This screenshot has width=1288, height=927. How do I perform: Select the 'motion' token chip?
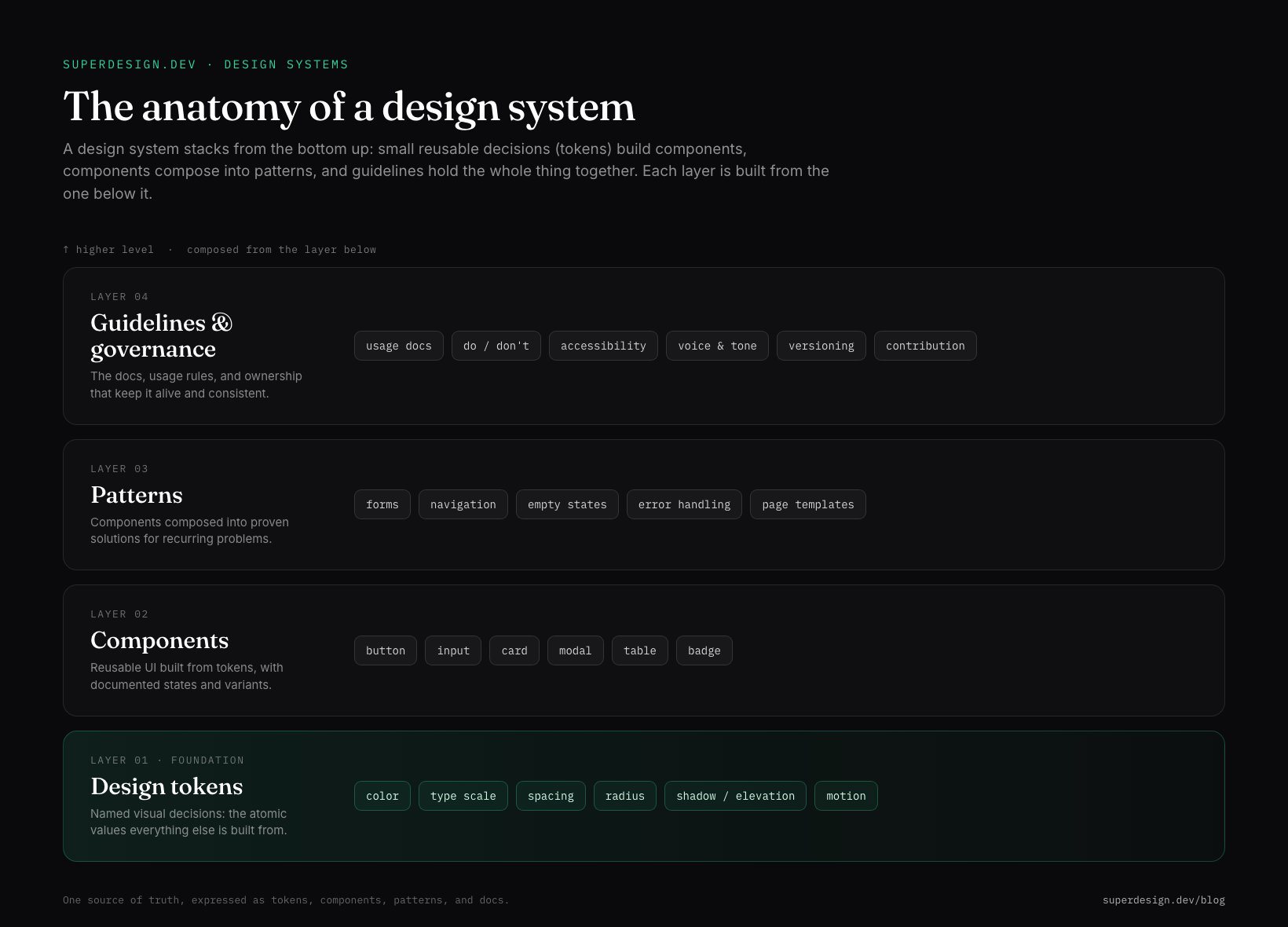click(x=846, y=796)
